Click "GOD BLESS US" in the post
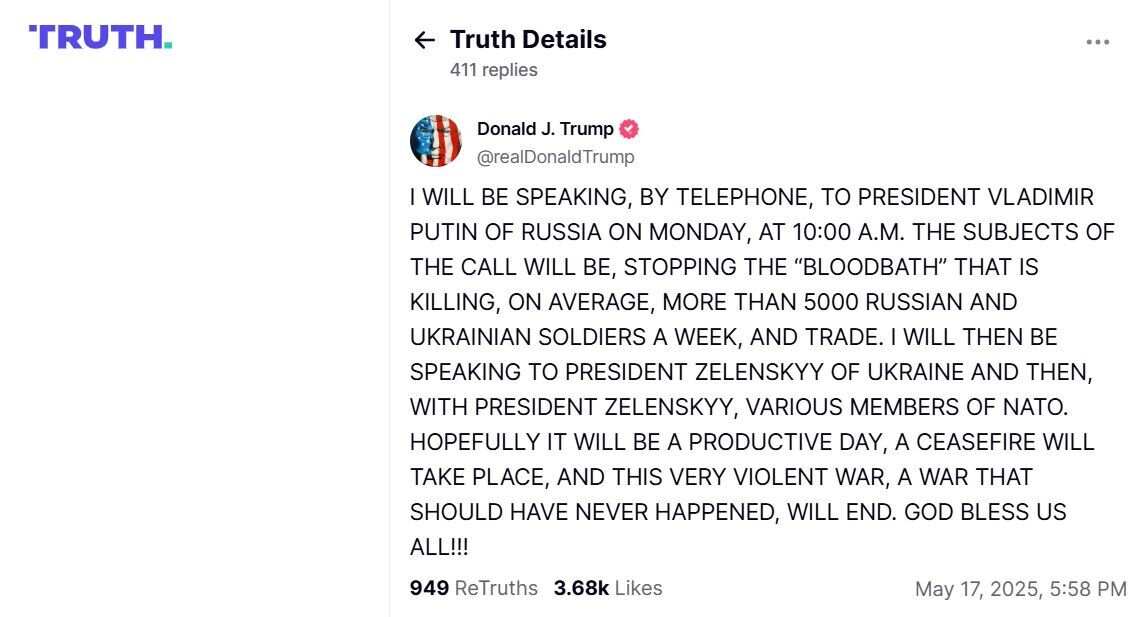 tap(985, 512)
